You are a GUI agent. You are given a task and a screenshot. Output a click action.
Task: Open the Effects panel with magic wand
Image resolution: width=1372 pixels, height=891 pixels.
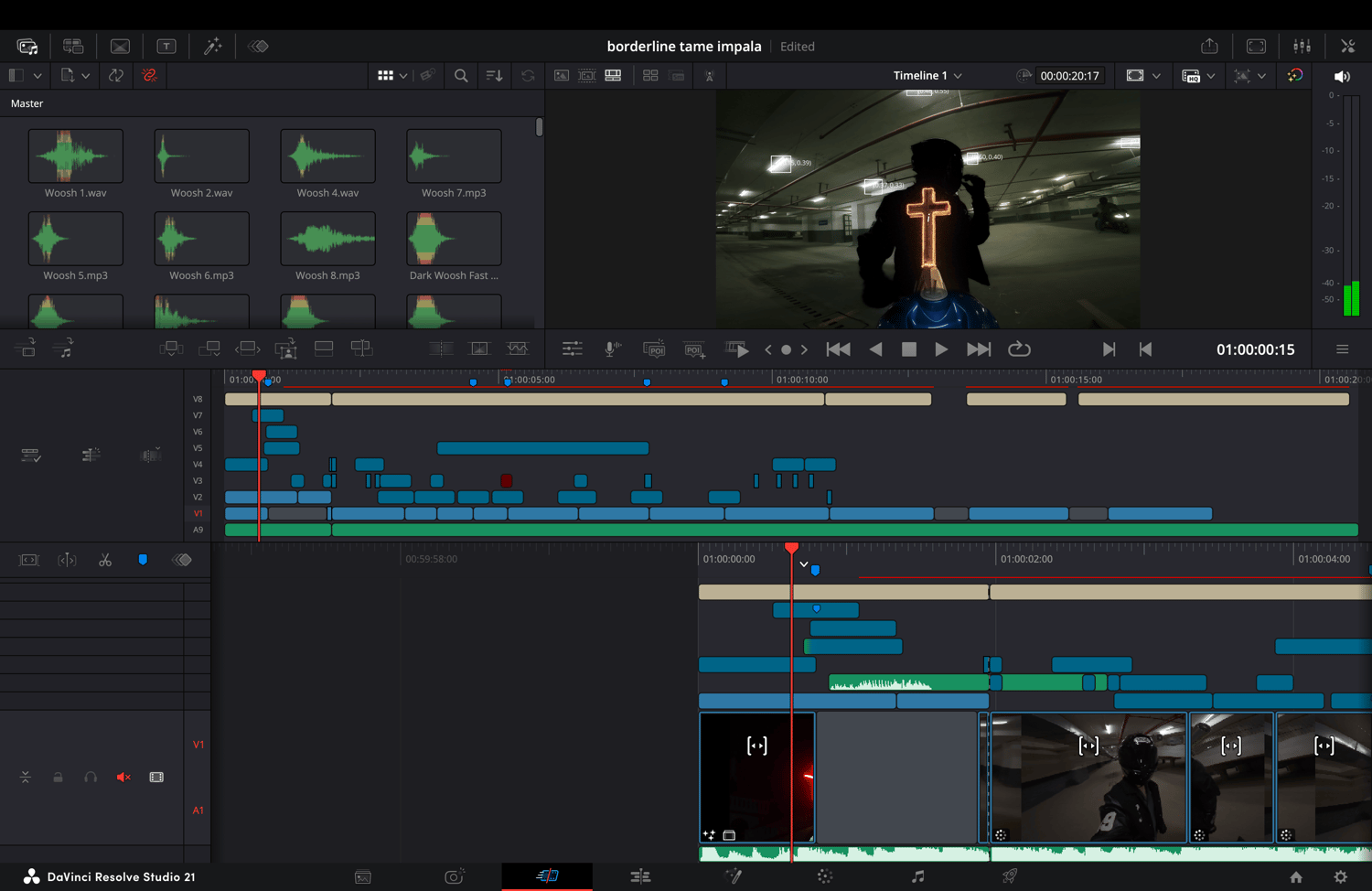click(x=213, y=46)
